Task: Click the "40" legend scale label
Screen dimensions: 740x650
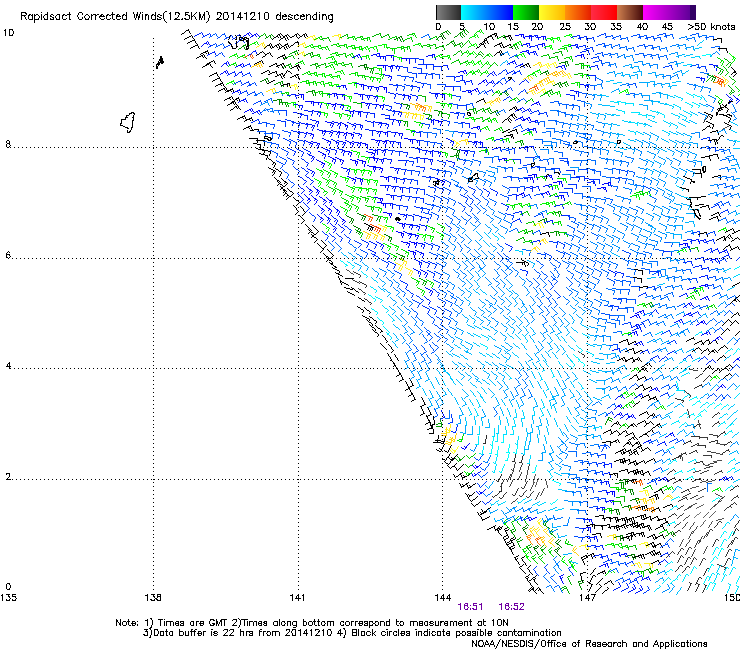Action: 642,27
